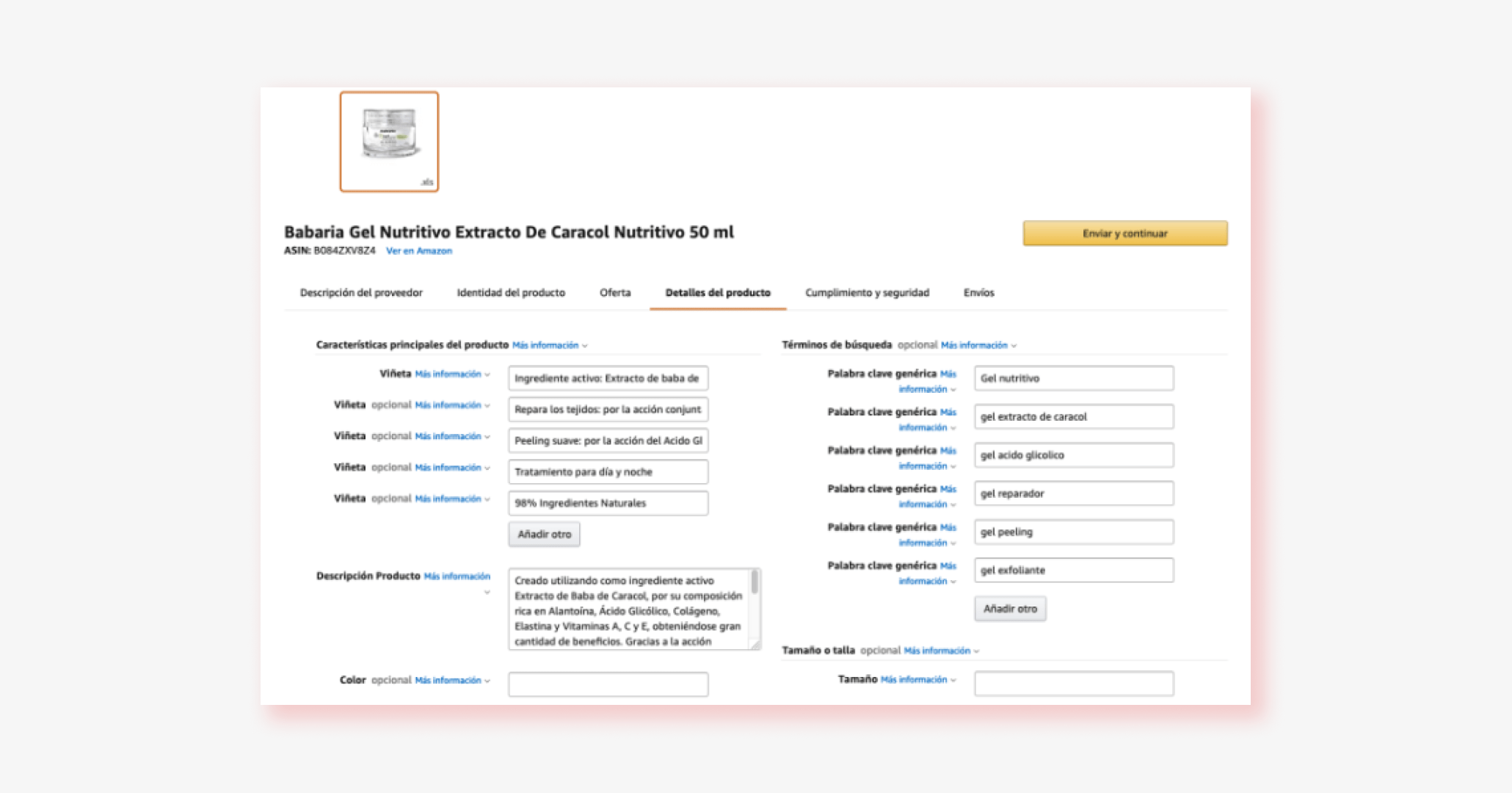Open the Ver en Amazon link
1512x793 pixels.
pos(419,250)
